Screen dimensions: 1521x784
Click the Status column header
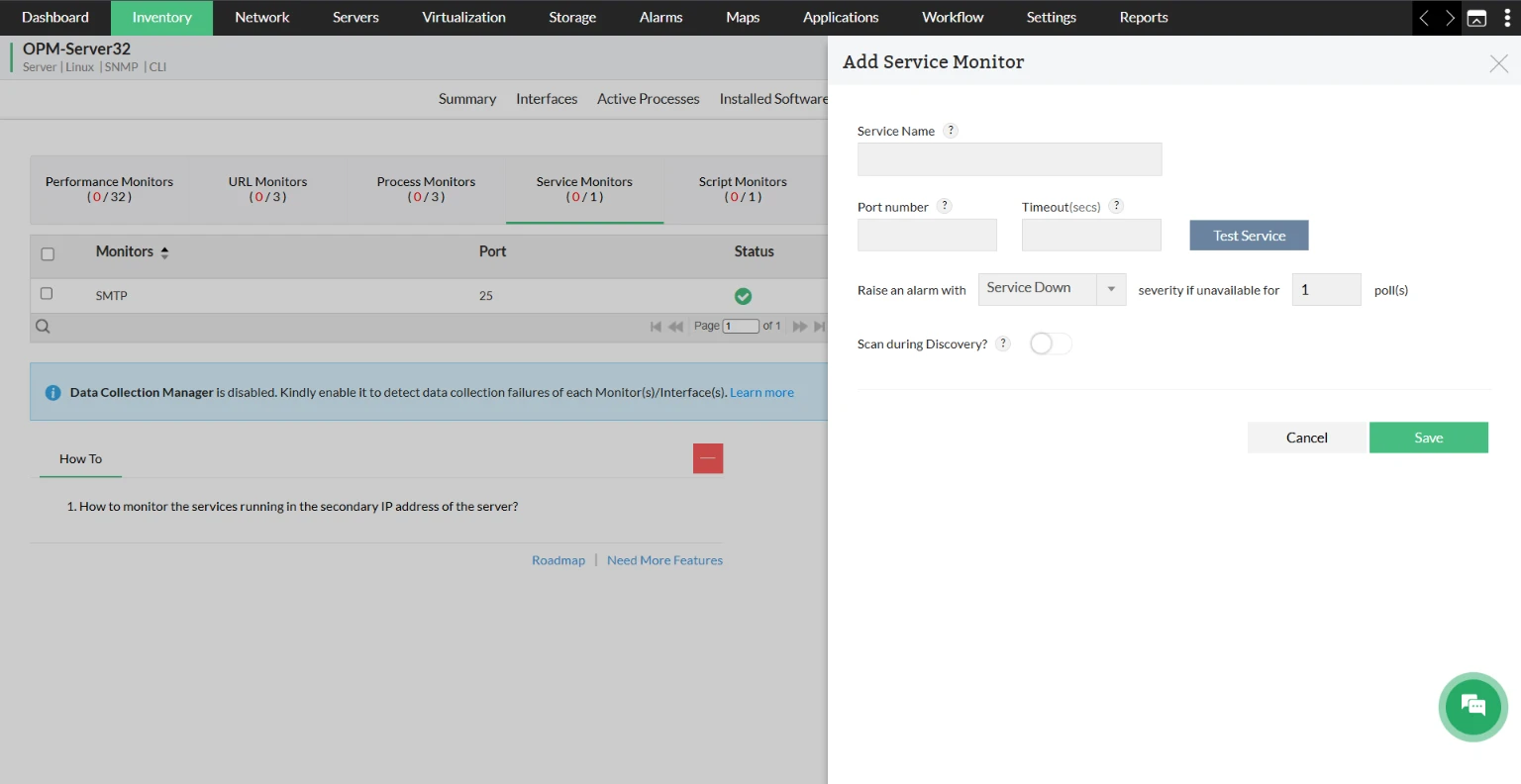point(754,251)
